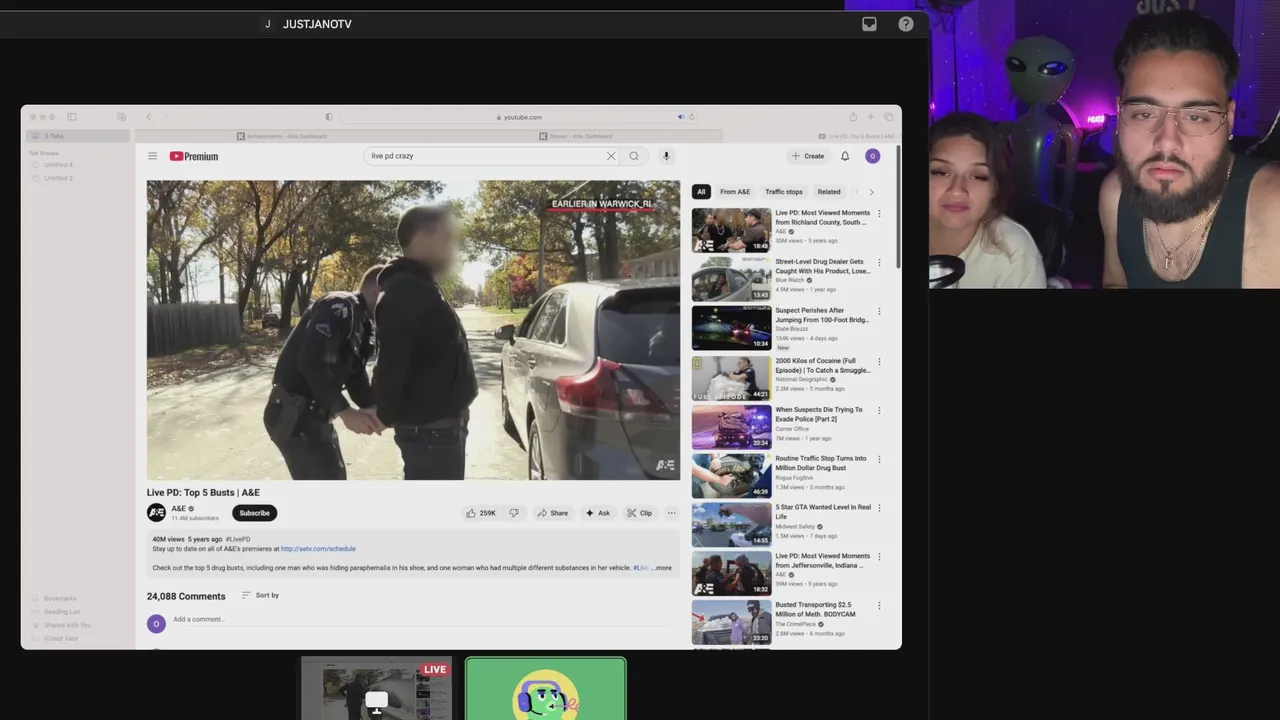Toggle Safari sidebar icon
This screenshot has height=720, width=1280.
click(72, 117)
